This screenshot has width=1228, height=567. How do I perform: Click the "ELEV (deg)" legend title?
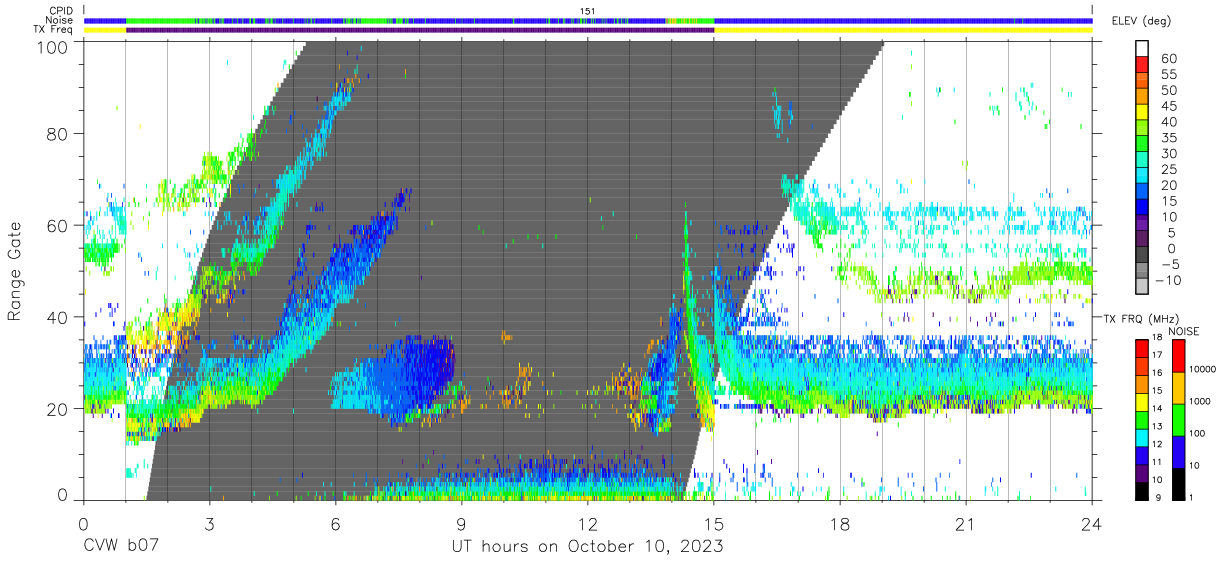[x=1141, y=21]
